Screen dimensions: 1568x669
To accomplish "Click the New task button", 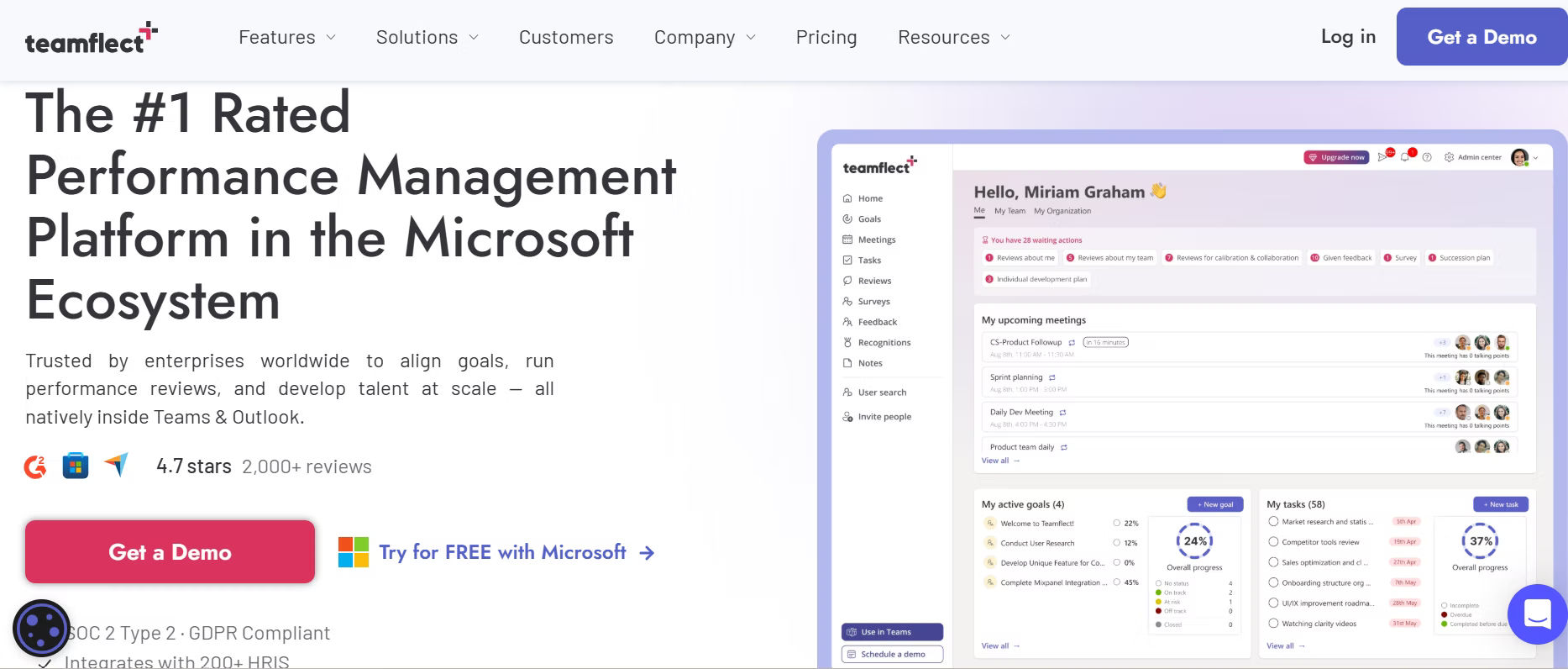I will coord(1501,504).
